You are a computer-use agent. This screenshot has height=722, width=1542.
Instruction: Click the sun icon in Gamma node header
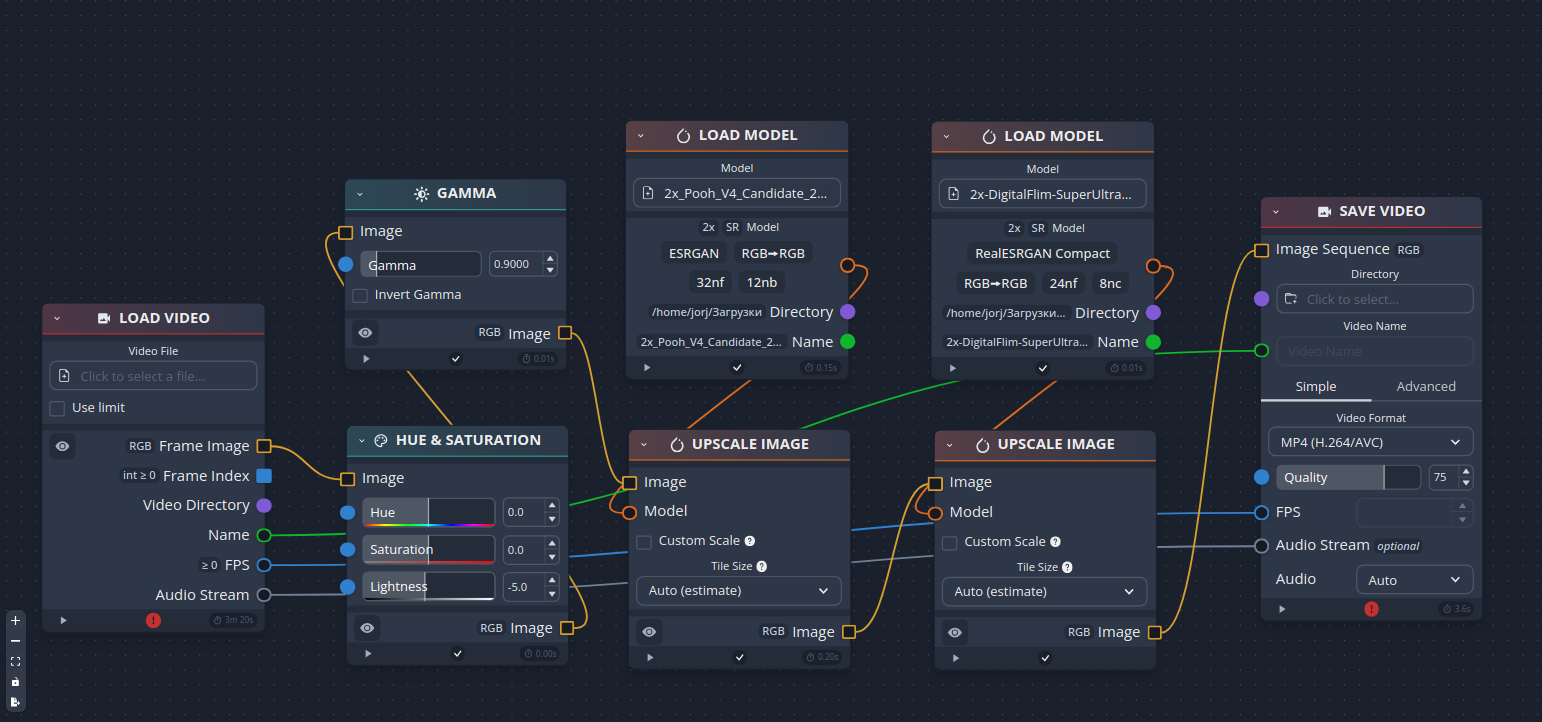pyautogui.click(x=421, y=193)
